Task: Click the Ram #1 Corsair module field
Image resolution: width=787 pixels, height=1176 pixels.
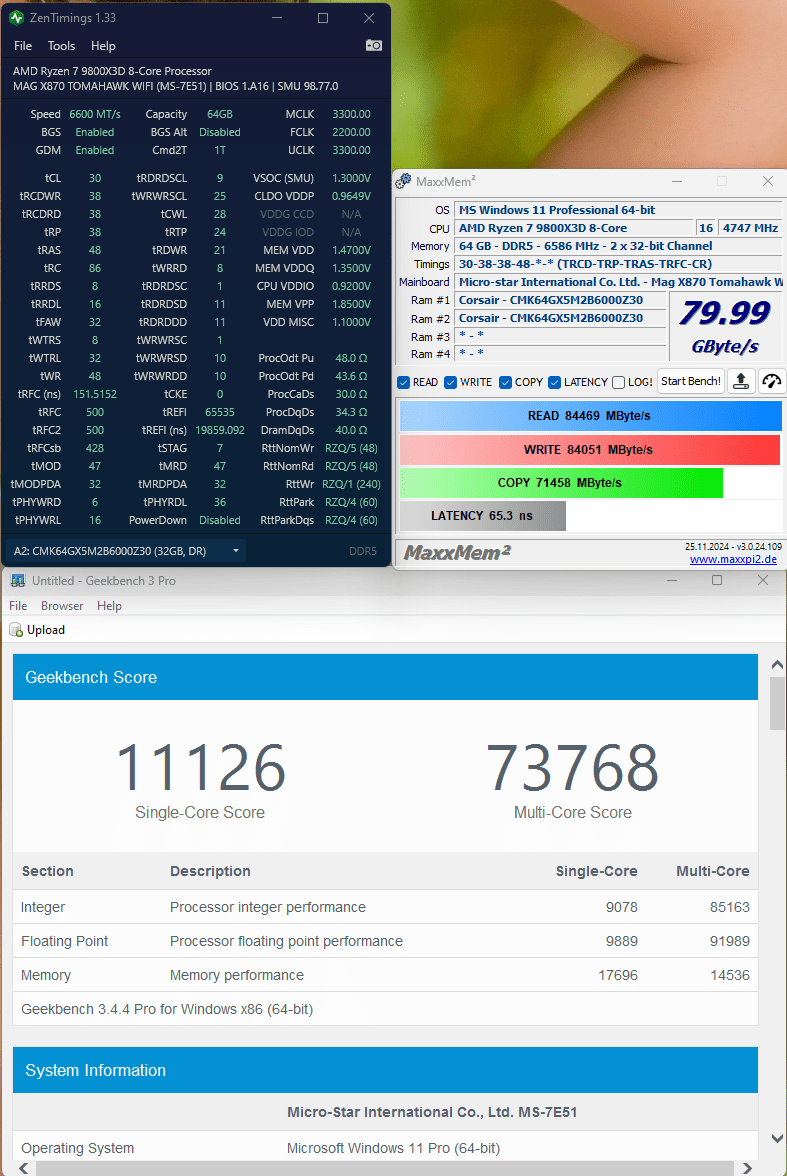Action: point(560,300)
